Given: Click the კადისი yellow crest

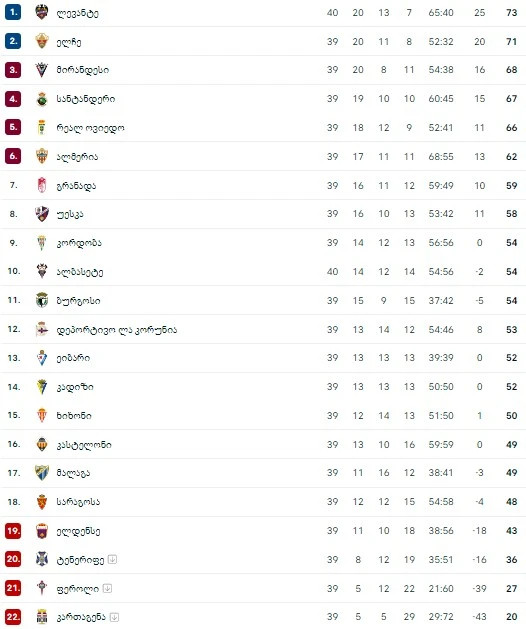Looking at the screenshot, I should 42,387.
